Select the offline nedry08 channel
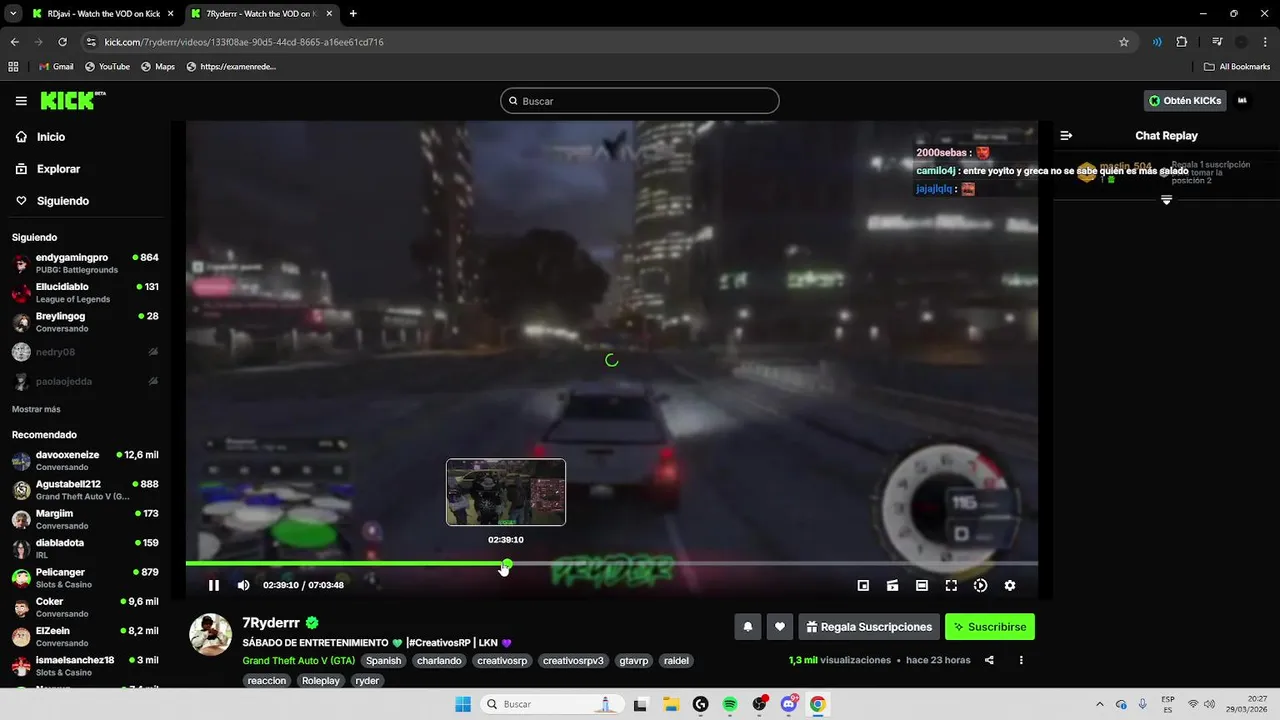The height and width of the screenshot is (720, 1280). click(85, 352)
